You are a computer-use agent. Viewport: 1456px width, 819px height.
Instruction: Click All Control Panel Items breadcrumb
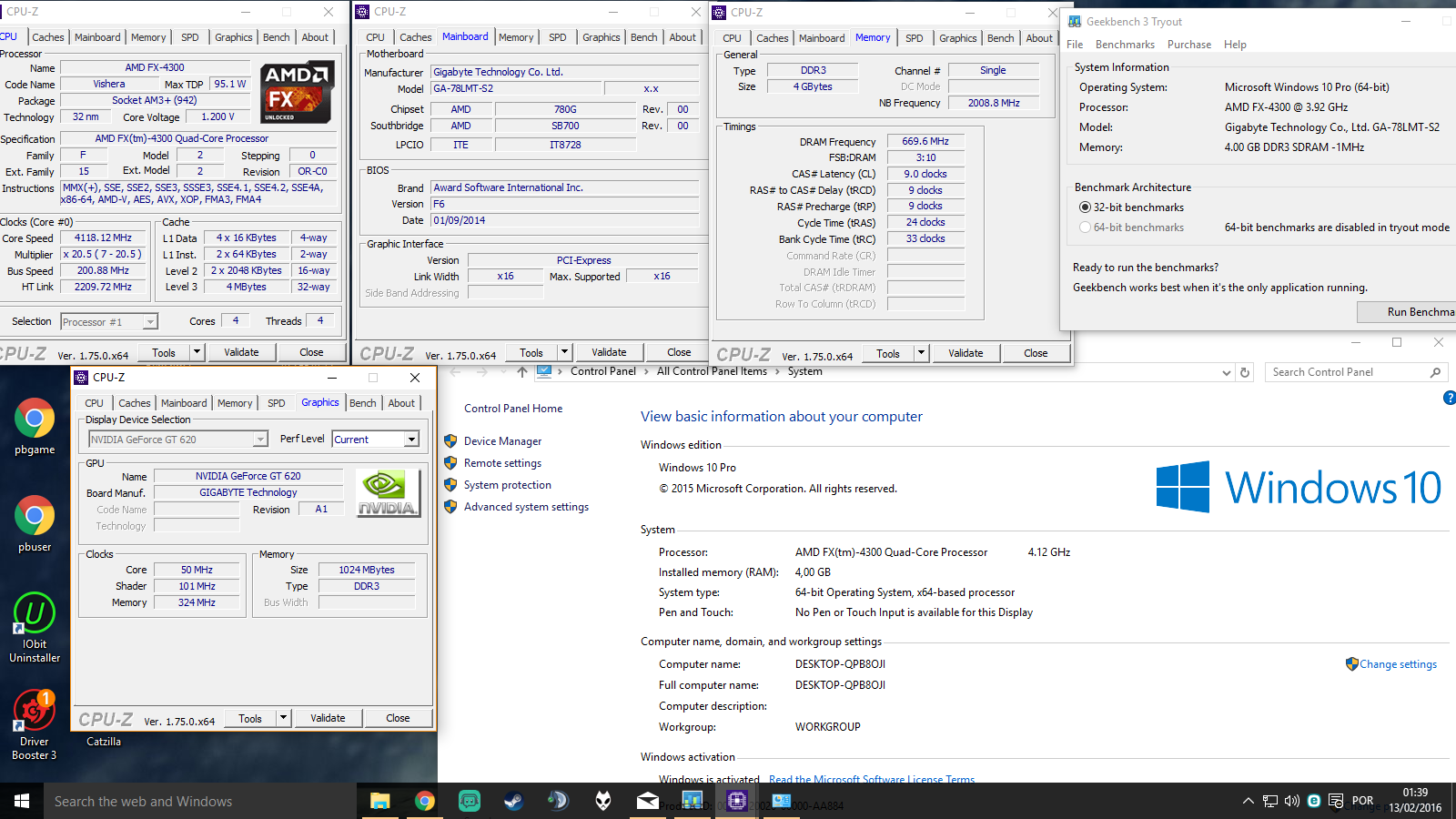712,371
